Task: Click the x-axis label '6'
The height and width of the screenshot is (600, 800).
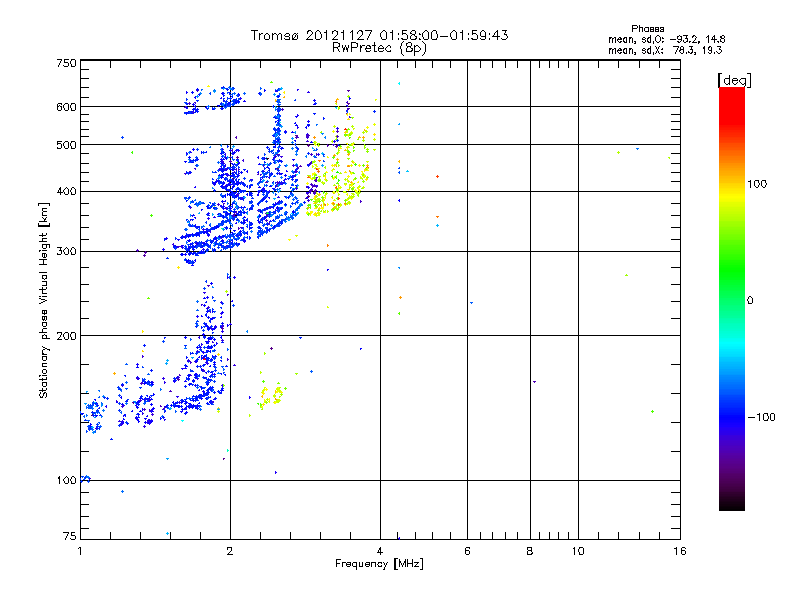Action: pos(467,551)
